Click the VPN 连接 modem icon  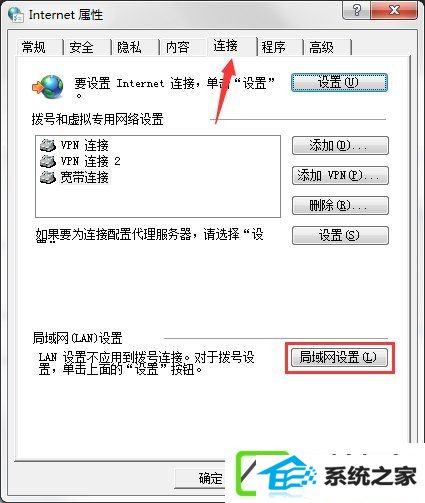pos(48,145)
